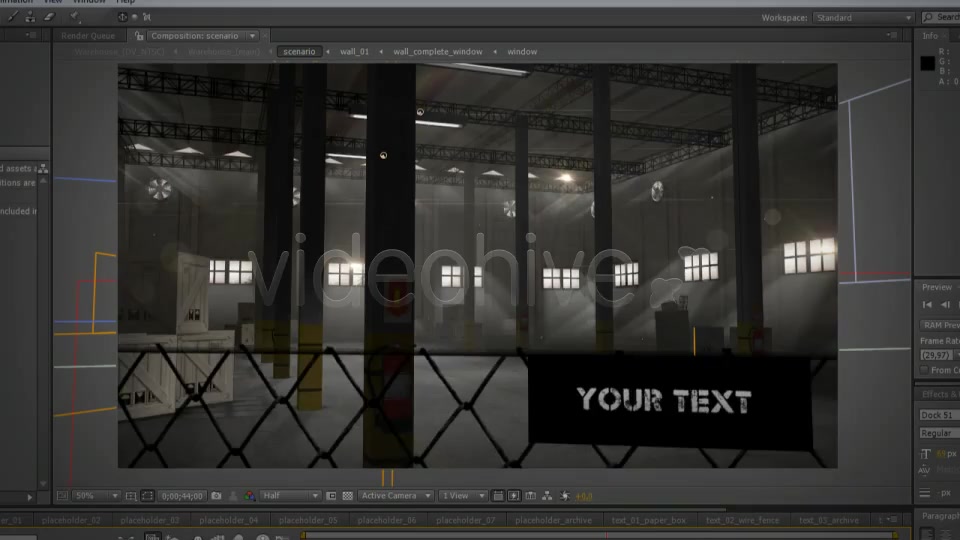Open the Composition: scenario dropdown arrow
The height and width of the screenshot is (540, 960).
pyautogui.click(x=252, y=36)
